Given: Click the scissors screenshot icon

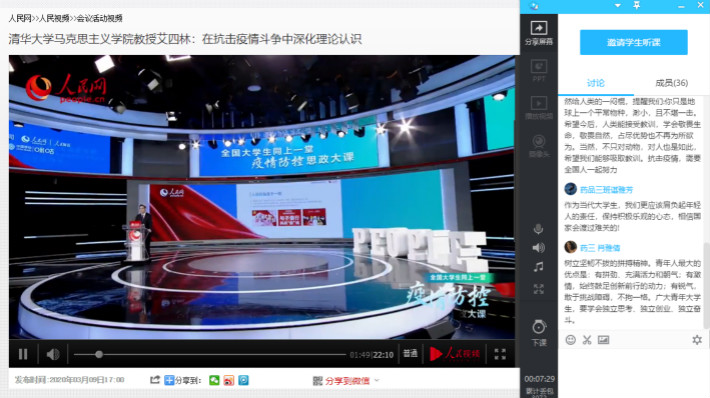Looking at the screenshot, I should click(x=587, y=340).
